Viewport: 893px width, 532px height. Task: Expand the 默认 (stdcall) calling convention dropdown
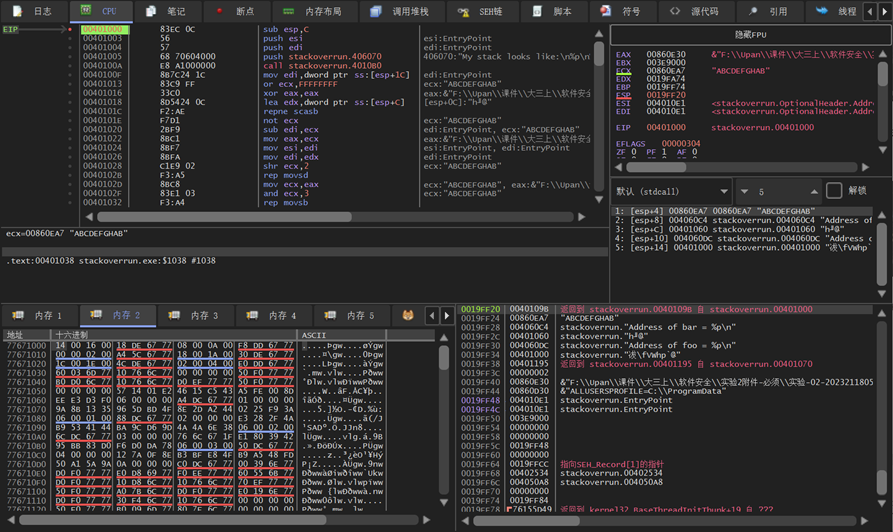click(x=724, y=191)
